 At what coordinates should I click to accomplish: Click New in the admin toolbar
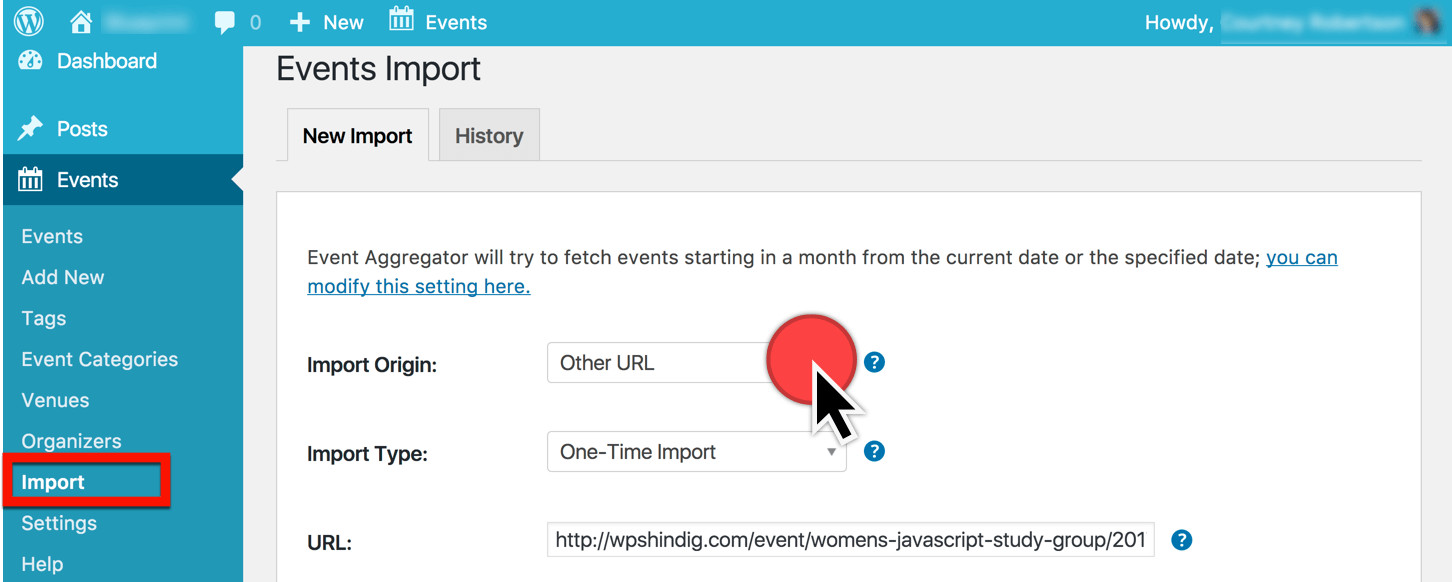(326, 20)
